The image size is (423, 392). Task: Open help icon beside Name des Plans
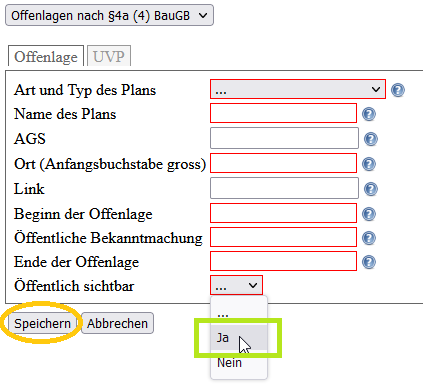click(369, 114)
